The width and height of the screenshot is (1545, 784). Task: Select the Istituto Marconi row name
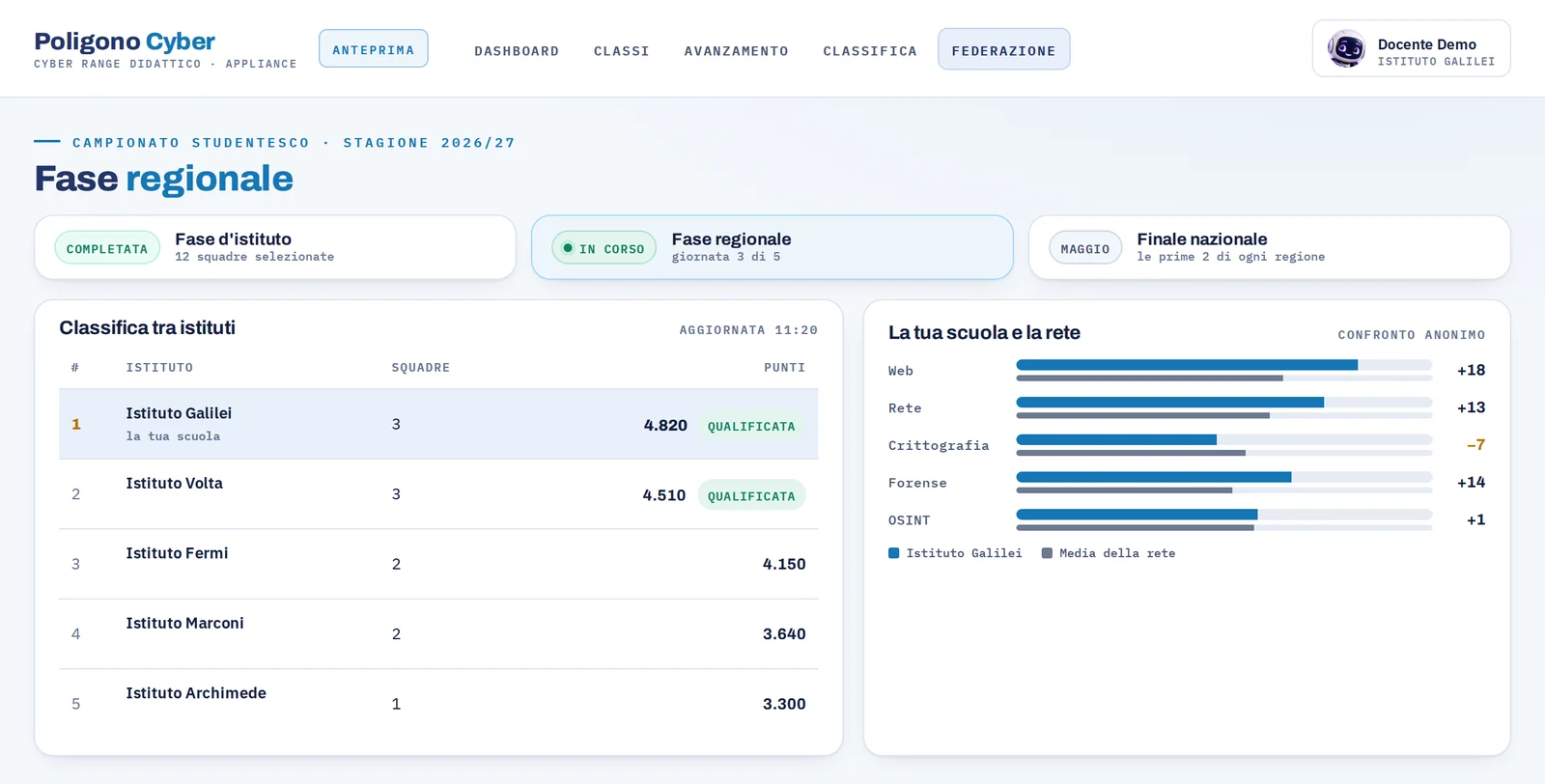(184, 623)
